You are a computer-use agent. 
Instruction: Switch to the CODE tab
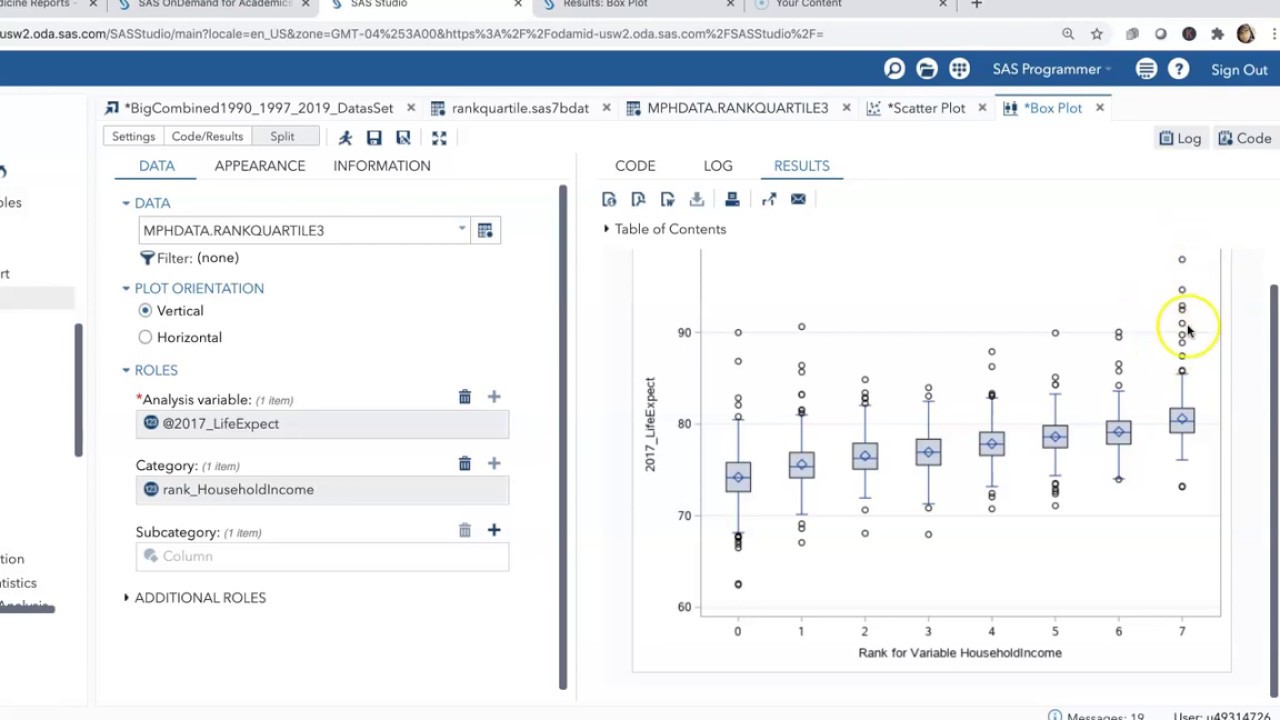[x=635, y=166]
